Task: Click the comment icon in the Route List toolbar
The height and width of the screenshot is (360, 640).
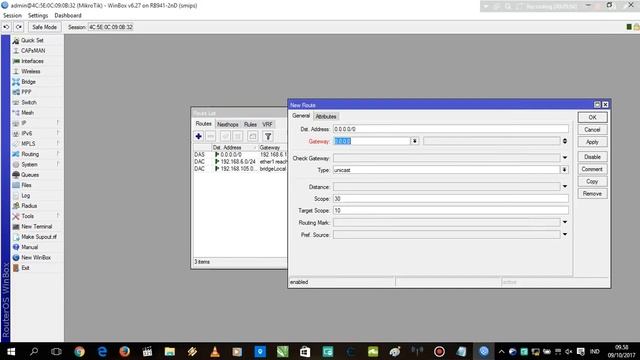Action: point(253,136)
